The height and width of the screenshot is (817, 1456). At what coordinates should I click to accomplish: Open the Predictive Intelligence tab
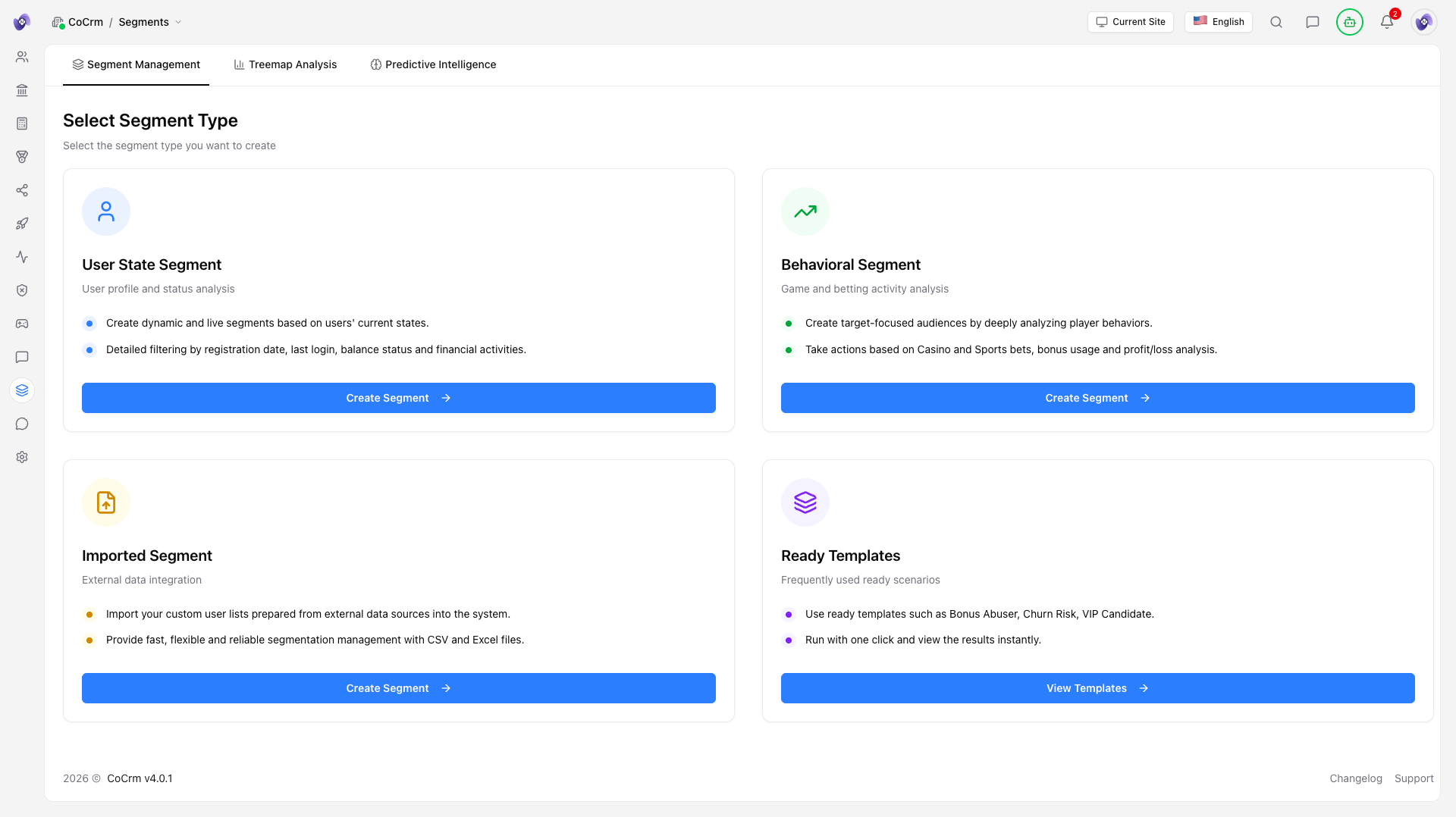[433, 64]
